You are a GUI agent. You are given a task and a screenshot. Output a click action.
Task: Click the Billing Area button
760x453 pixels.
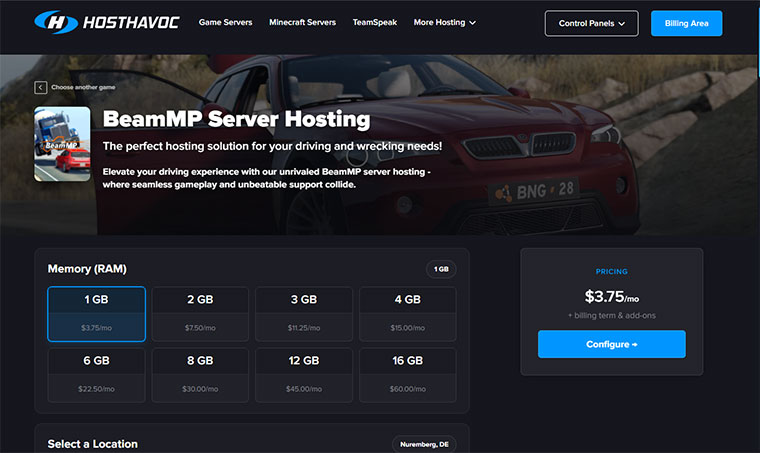coord(686,23)
